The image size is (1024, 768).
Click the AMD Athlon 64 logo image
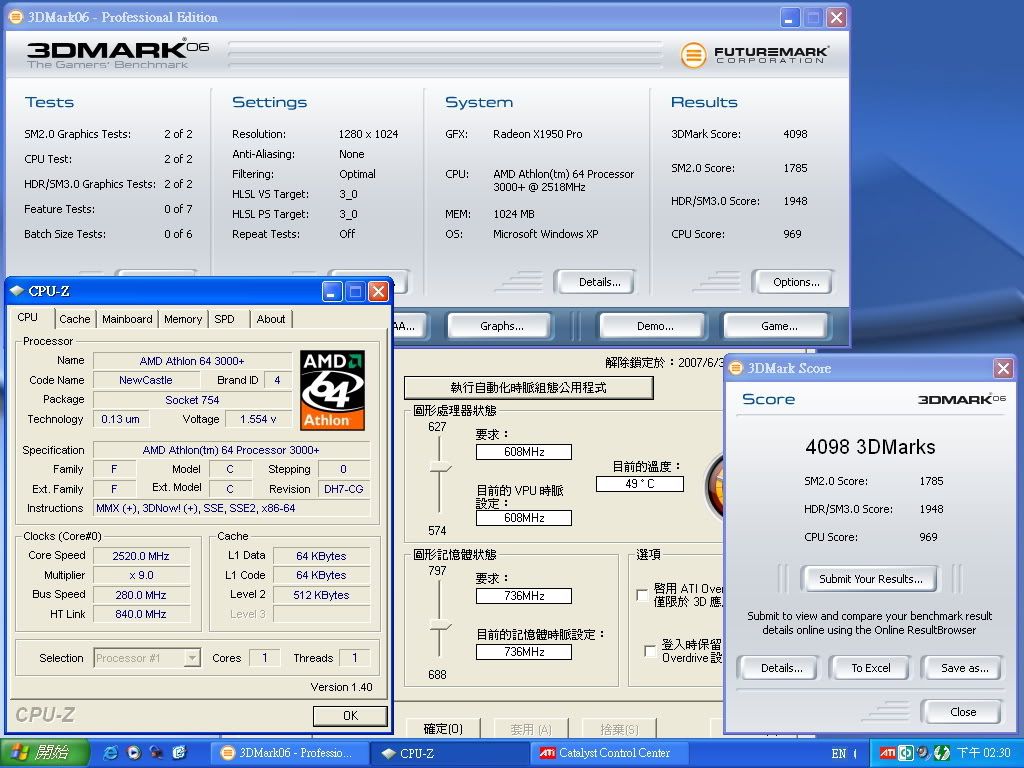click(332, 390)
